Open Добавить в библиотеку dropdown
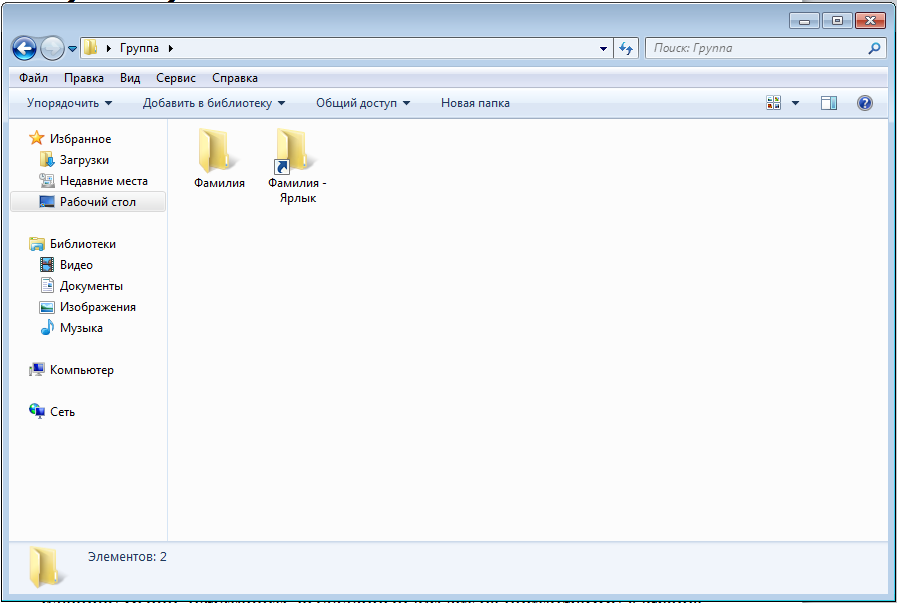This screenshot has height=603, width=897. click(x=213, y=104)
